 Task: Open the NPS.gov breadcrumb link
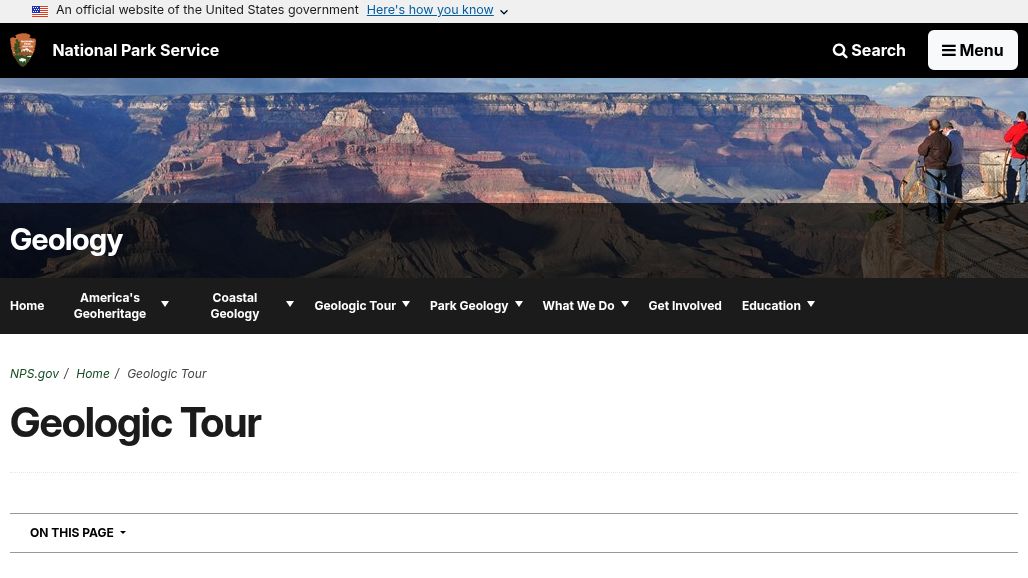(x=34, y=373)
